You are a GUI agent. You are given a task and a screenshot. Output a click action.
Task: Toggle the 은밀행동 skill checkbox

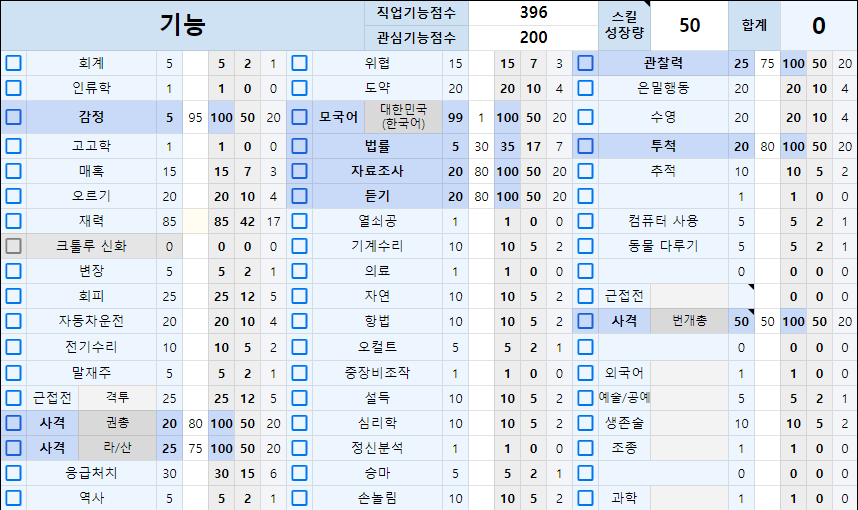click(585, 88)
